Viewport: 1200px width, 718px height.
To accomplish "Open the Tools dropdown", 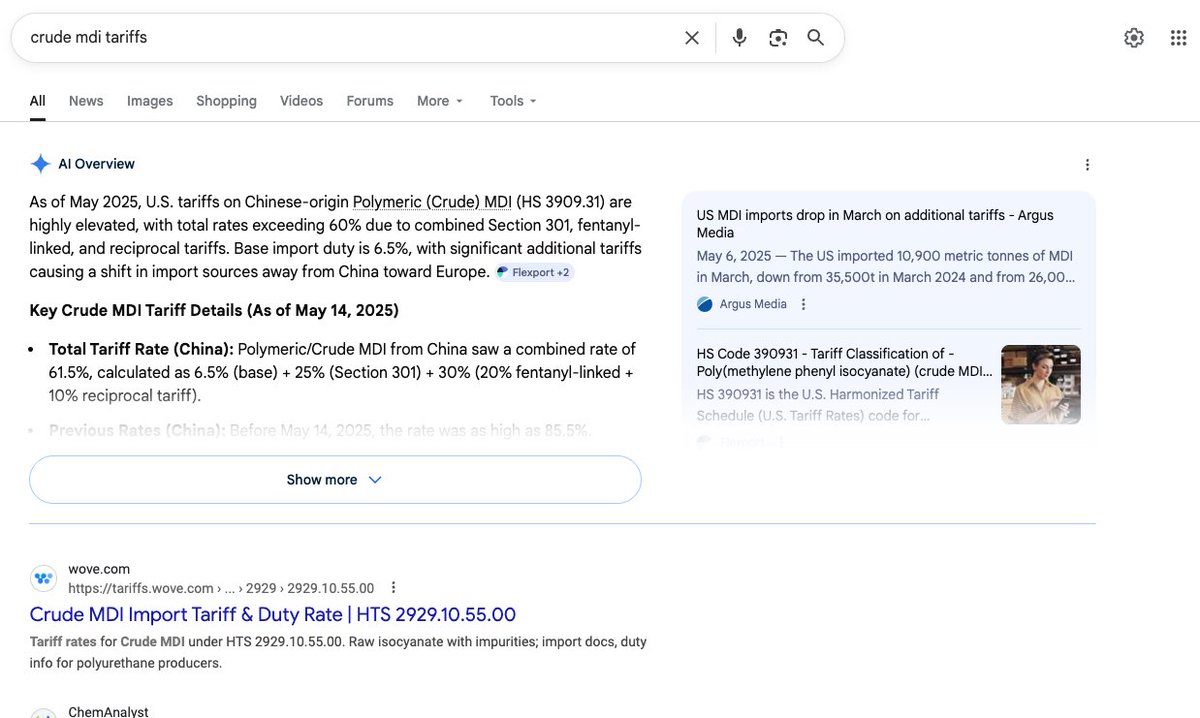I will (x=513, y=101).
